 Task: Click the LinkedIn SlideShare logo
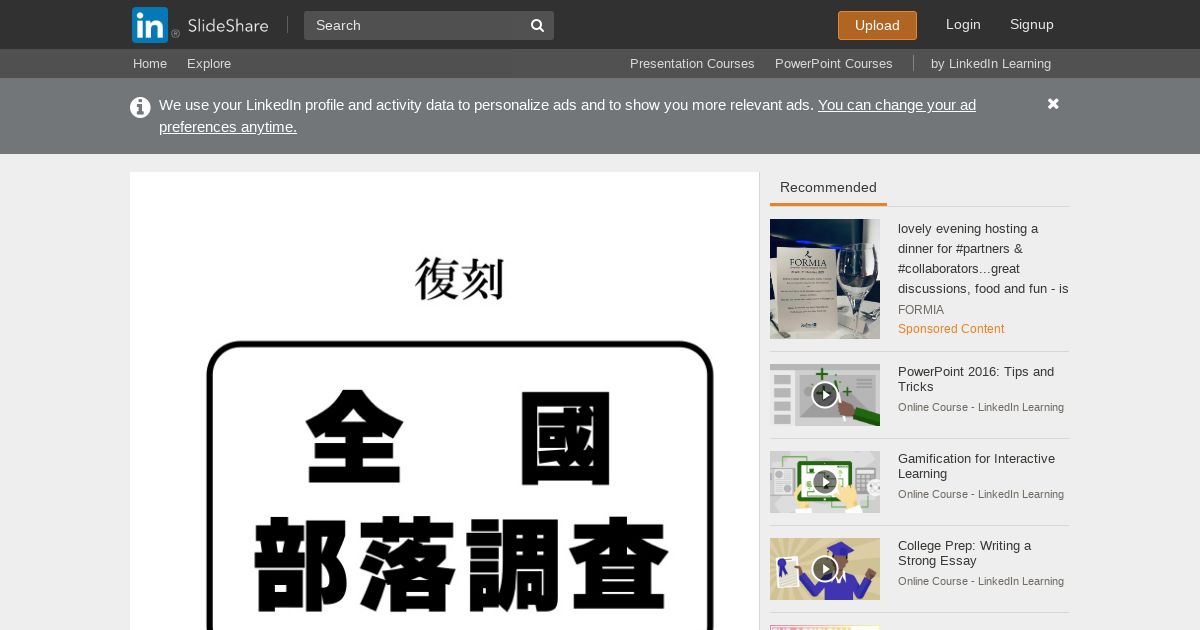pyautogui.click(x=200, y=25)
